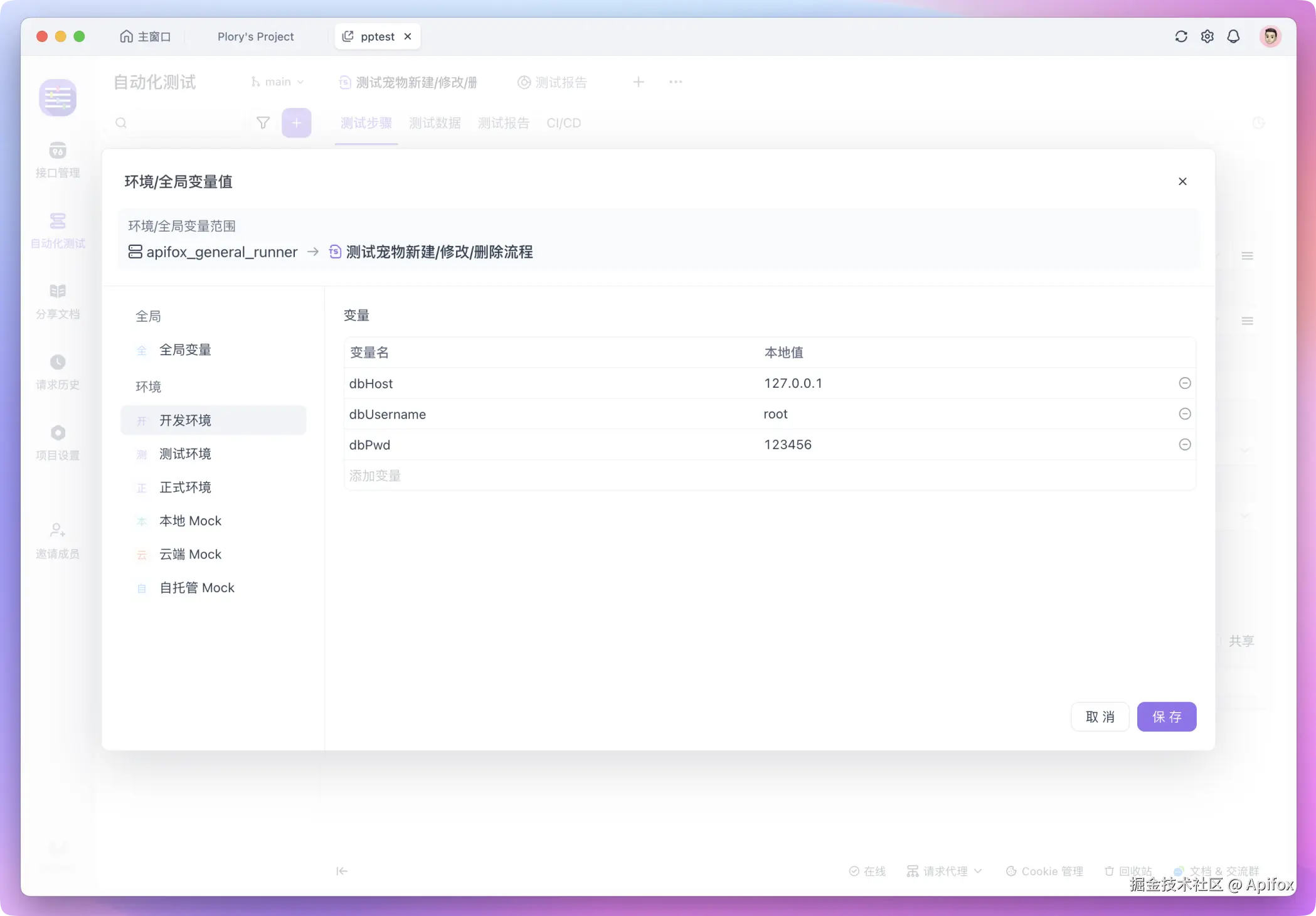Open the 请求代理 dropdown in status bar

pos(945,871)
